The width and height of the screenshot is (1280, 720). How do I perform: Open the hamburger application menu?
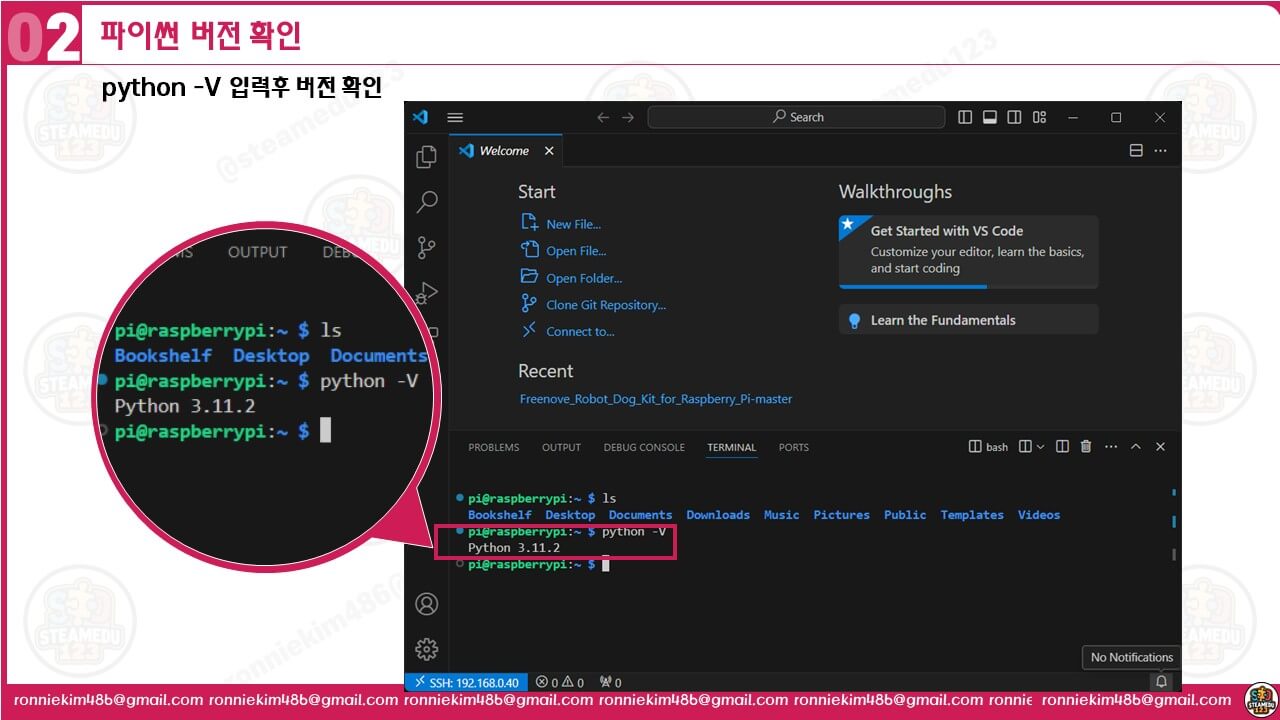tap(455, 117)
